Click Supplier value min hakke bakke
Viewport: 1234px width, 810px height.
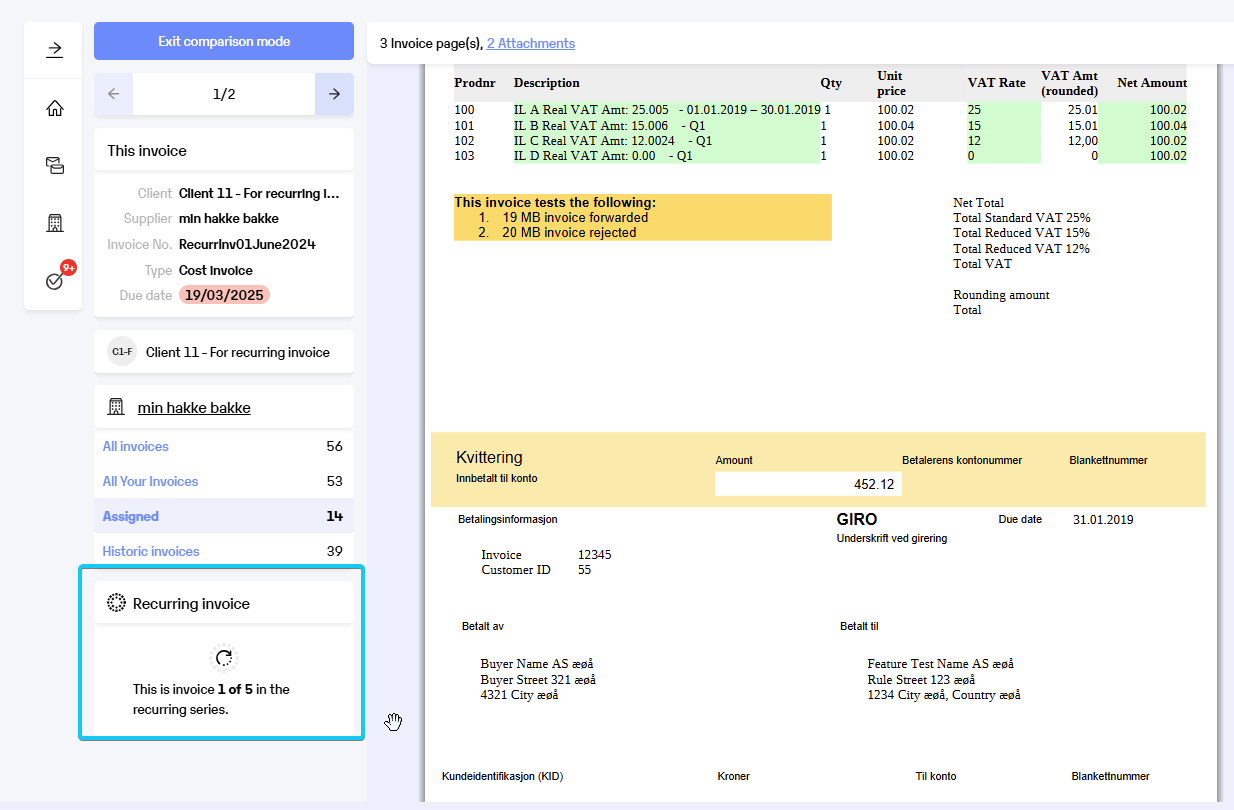point(229,218)
